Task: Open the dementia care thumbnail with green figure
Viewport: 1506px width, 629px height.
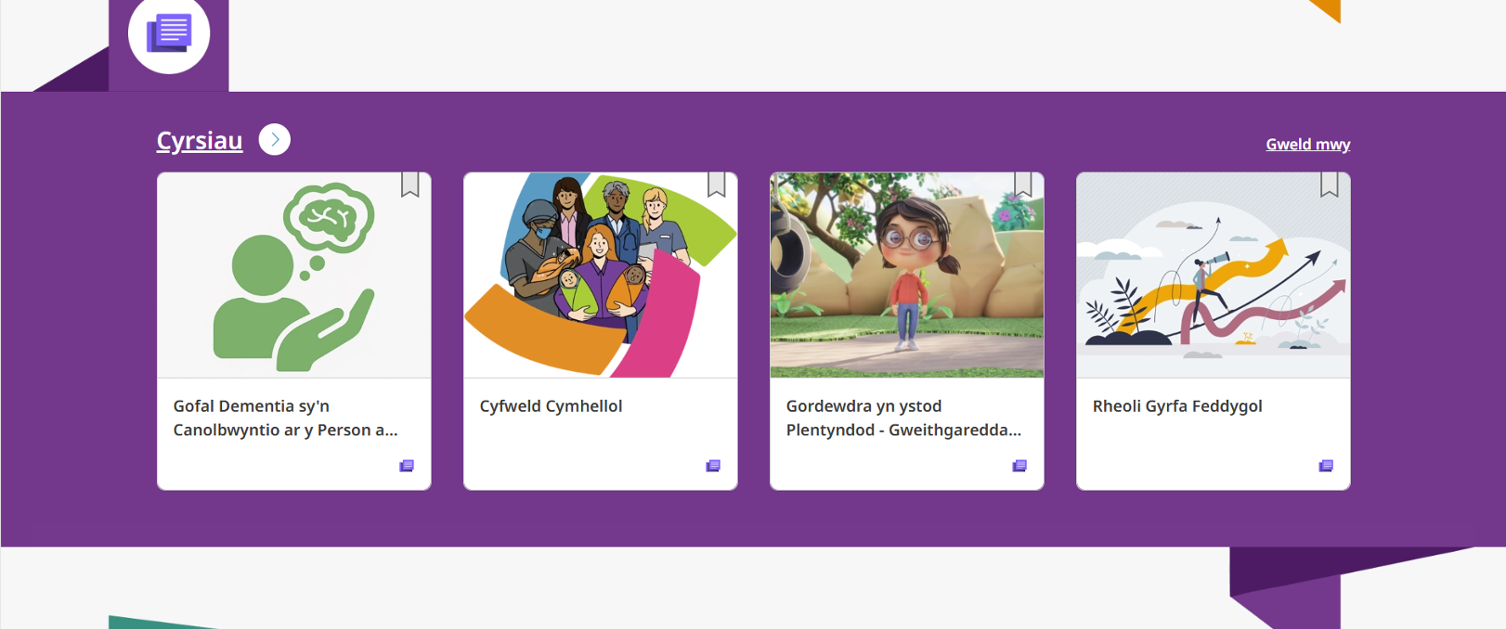Action: point(294,275)
